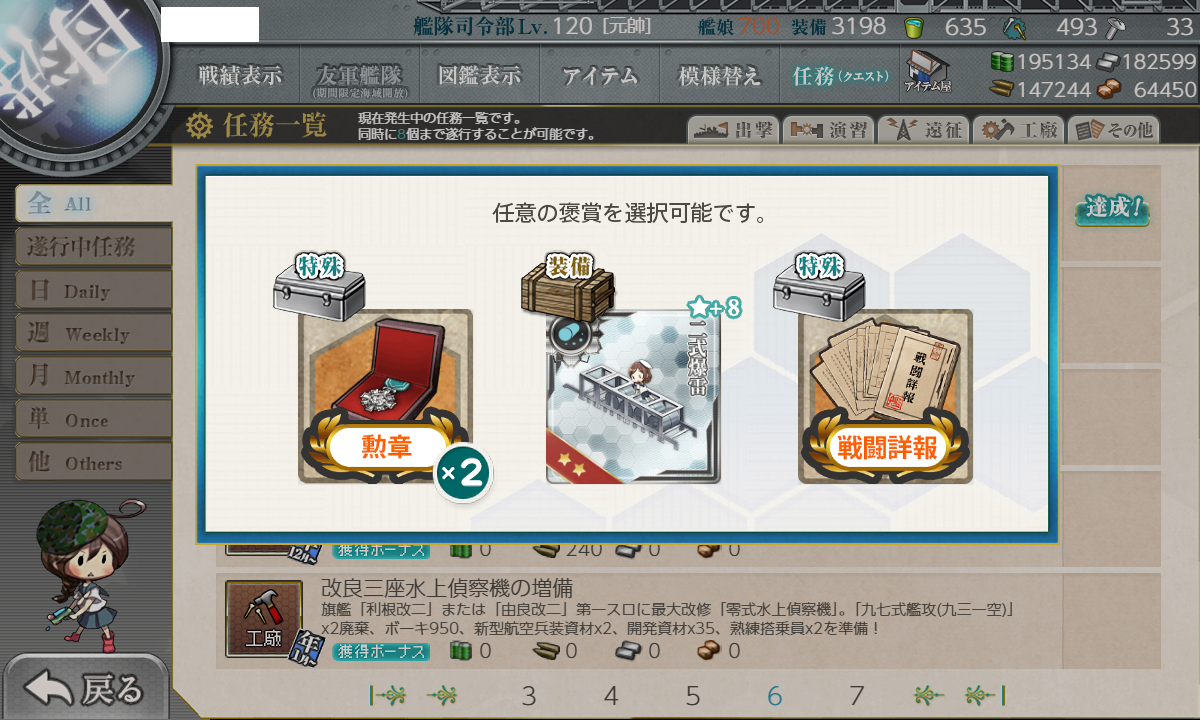The image size is (1200, 720).
Task: Jump to the first quest page
Action: click(389, 695)
